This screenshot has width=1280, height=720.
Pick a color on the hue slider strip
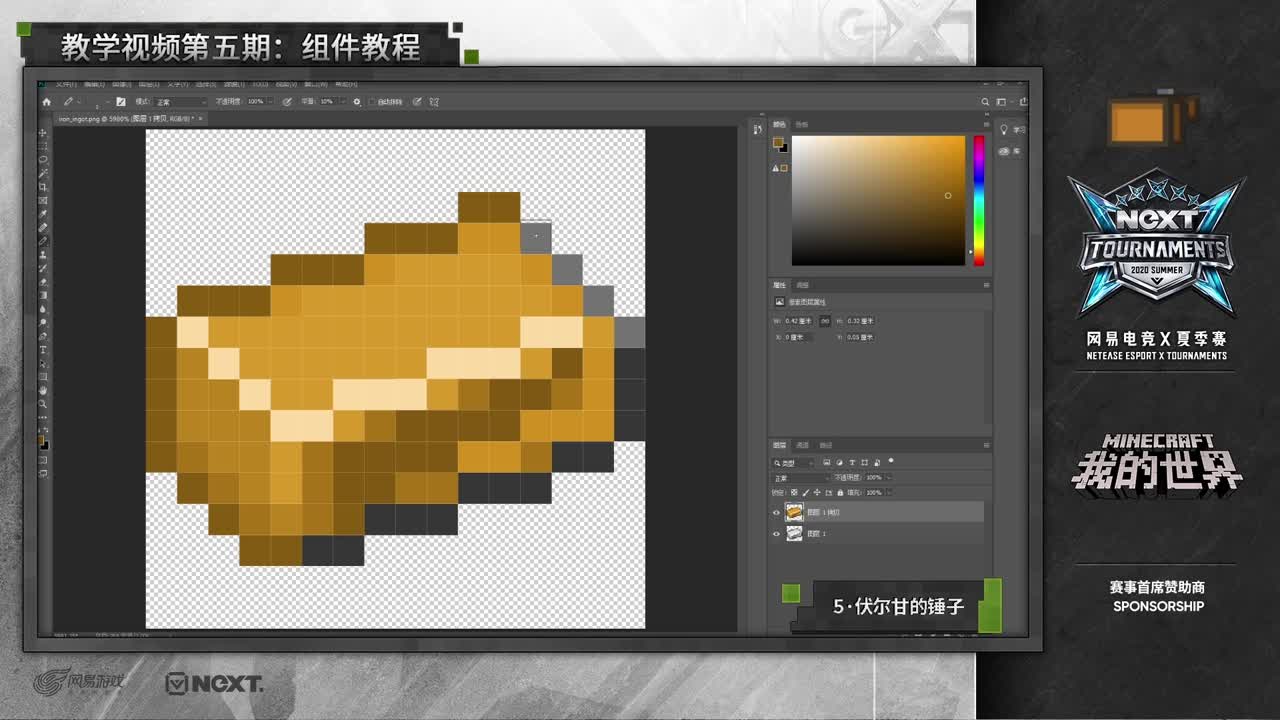(x=977, y=200)
